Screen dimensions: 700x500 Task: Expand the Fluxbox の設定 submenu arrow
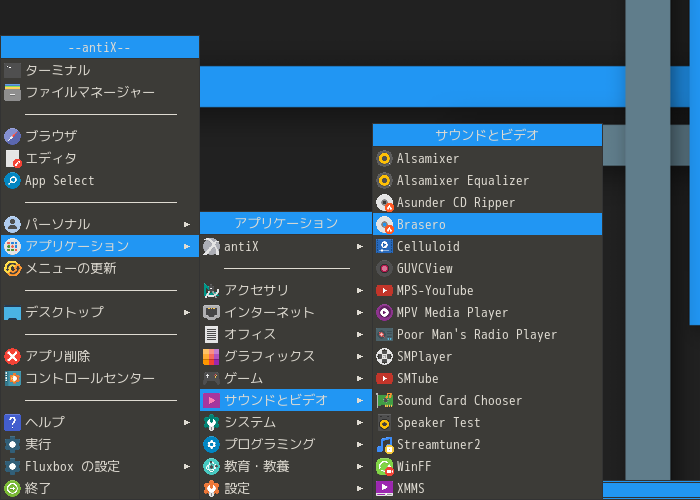click(187, 466)
